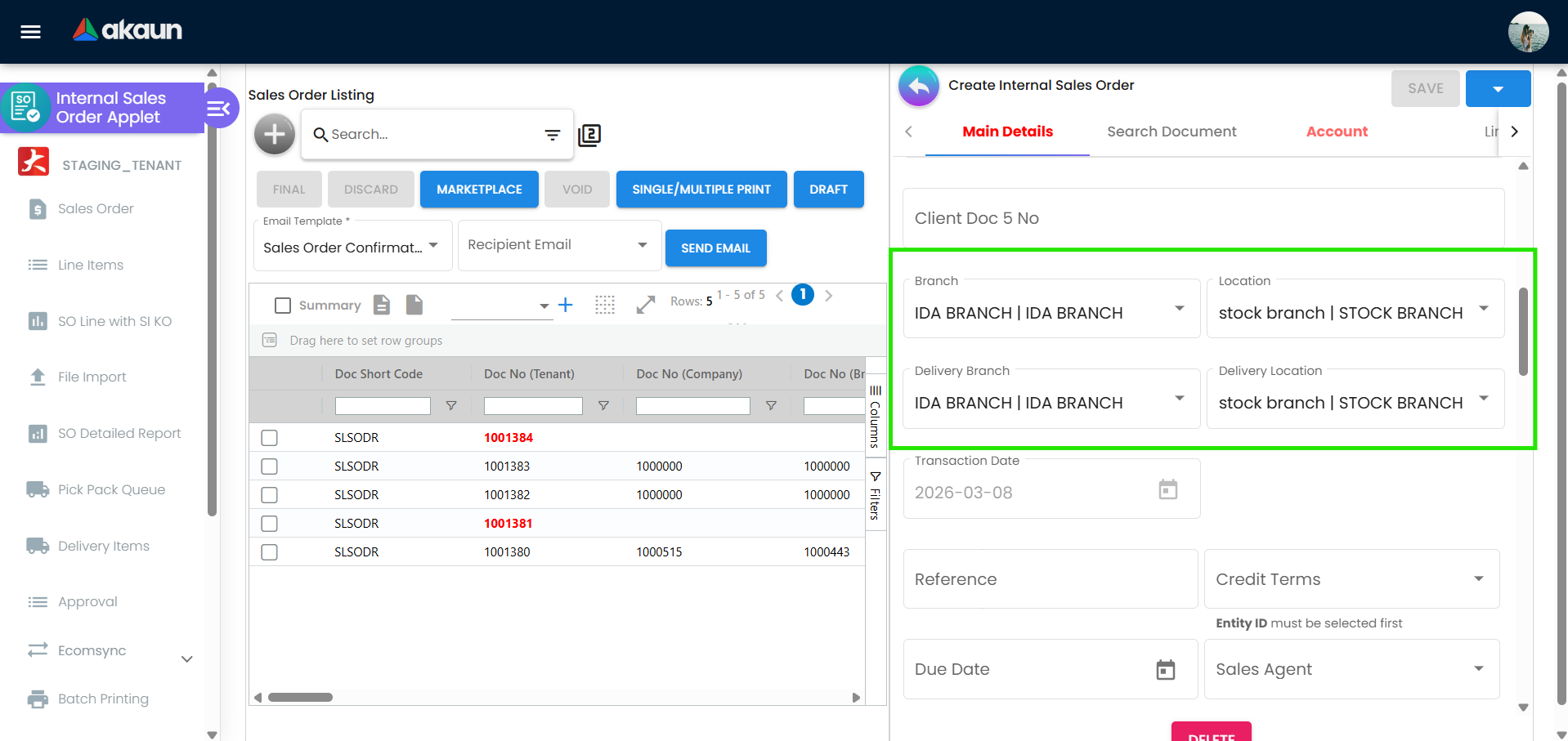Screen dimensions: 1568x741
Task: Collapse the sidebar using menu toggle icon
Action: [218, 108]
